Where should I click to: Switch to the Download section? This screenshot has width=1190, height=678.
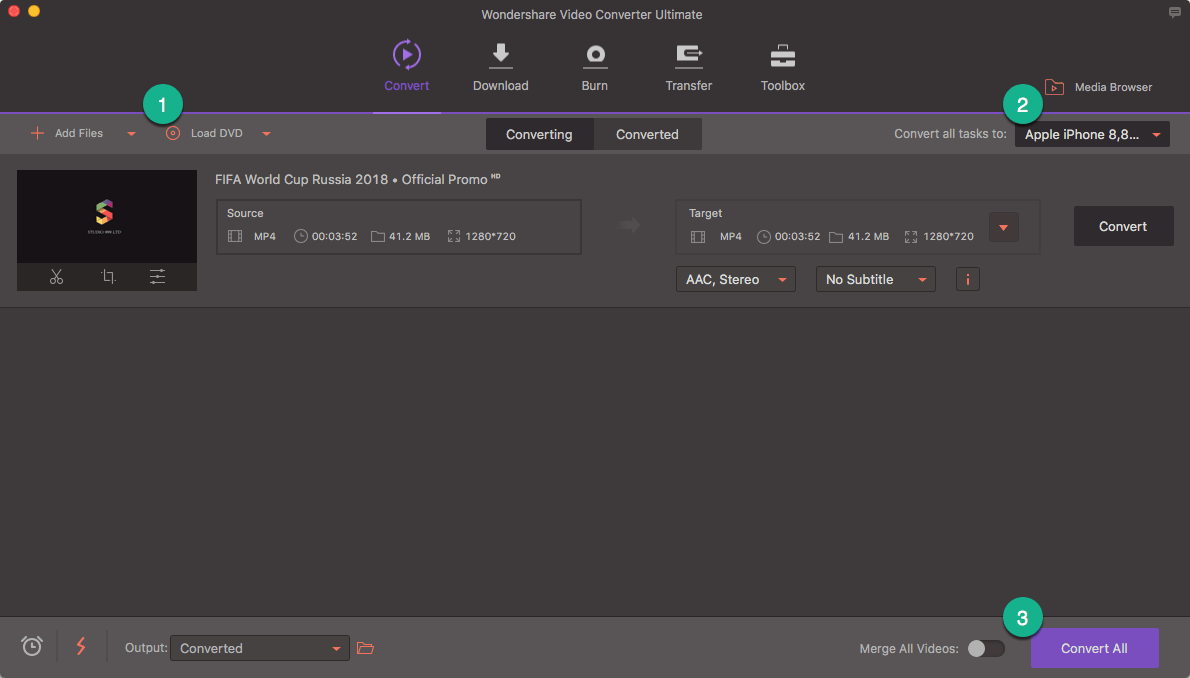tap(500, 66)
